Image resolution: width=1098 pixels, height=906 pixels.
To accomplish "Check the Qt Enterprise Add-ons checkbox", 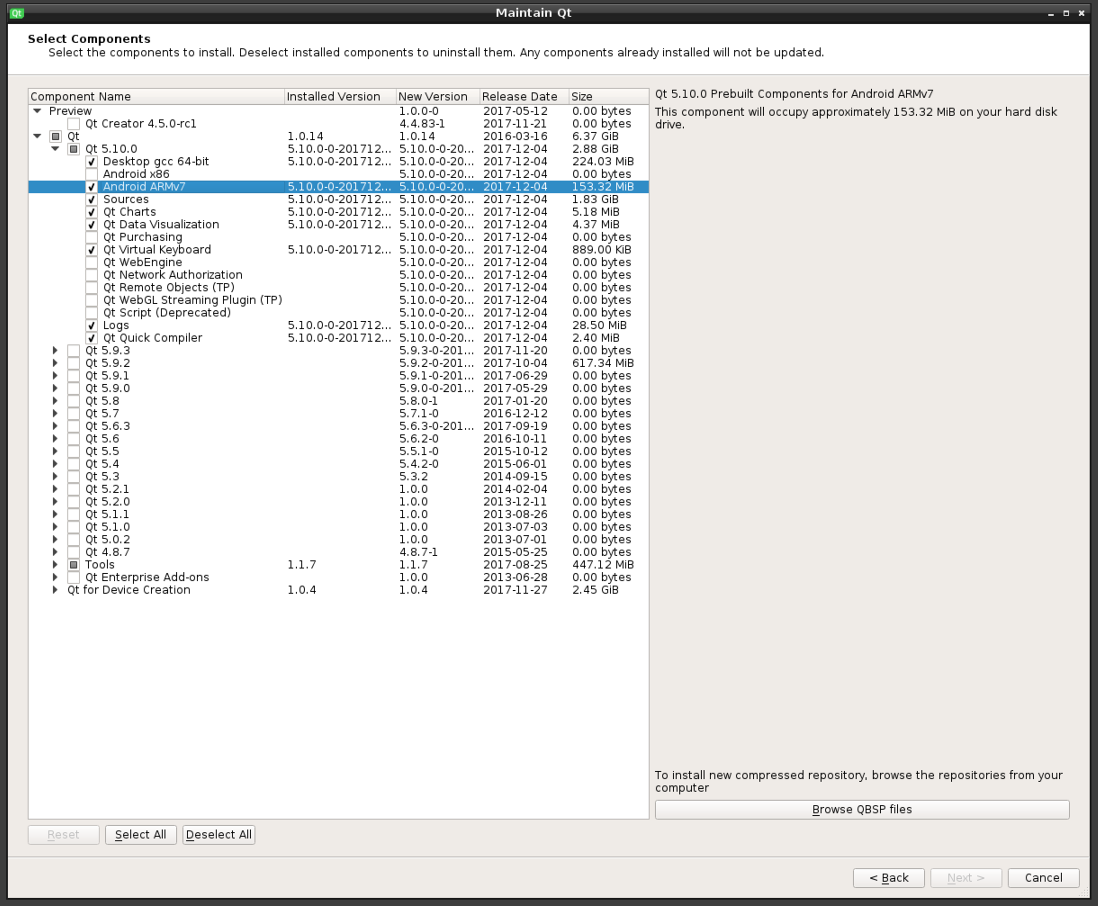I will (x=74, y=578).
